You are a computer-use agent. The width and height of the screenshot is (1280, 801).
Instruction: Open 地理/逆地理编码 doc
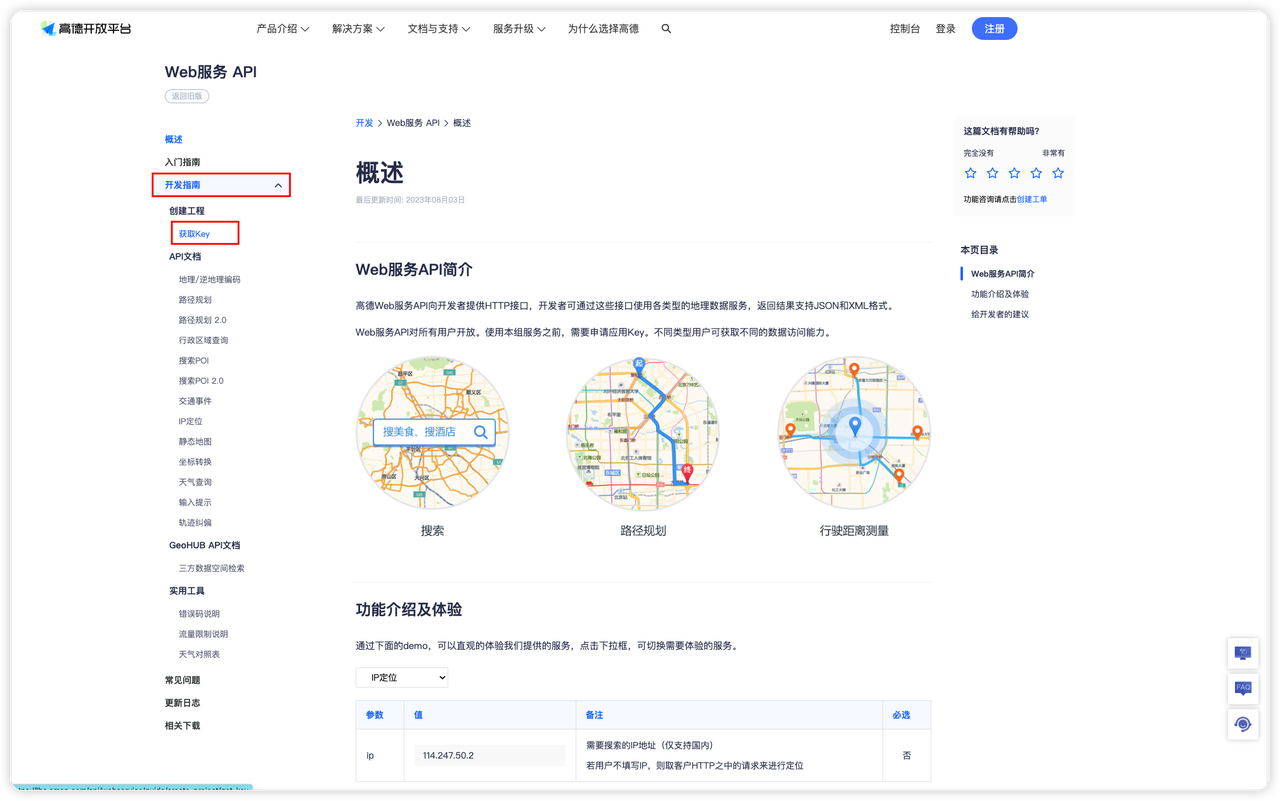(210, 280)
